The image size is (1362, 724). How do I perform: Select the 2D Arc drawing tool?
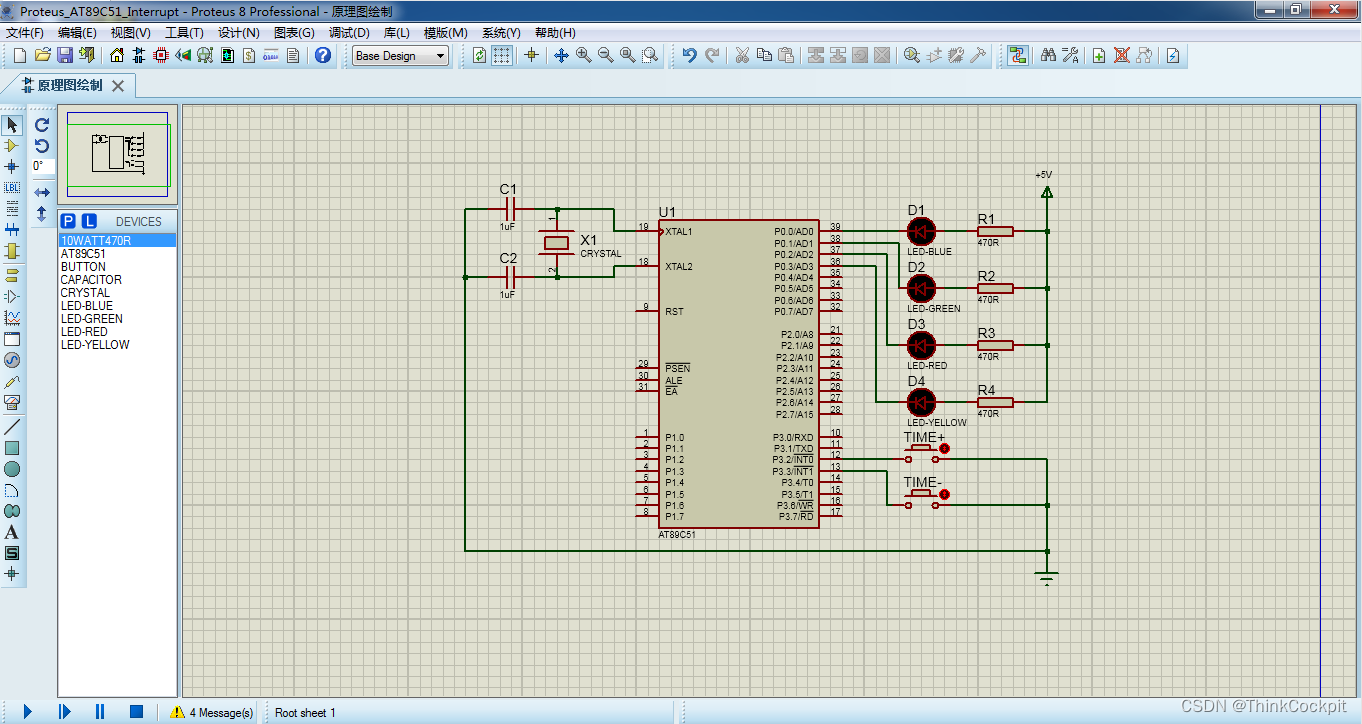(12, 490)
